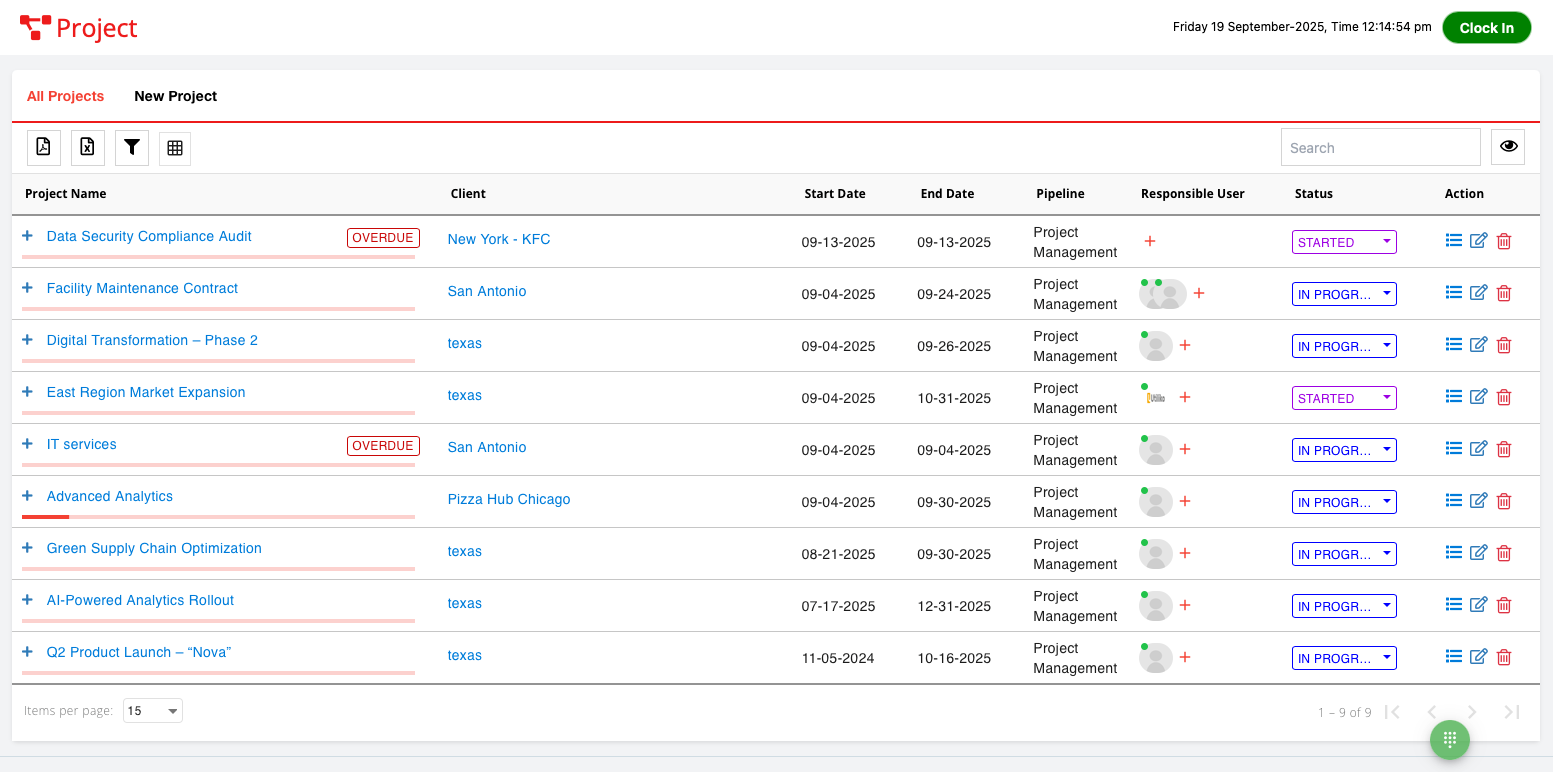
Task: Switch to the New Project tab
Action: pyautogui.click(x=176, y=96)
